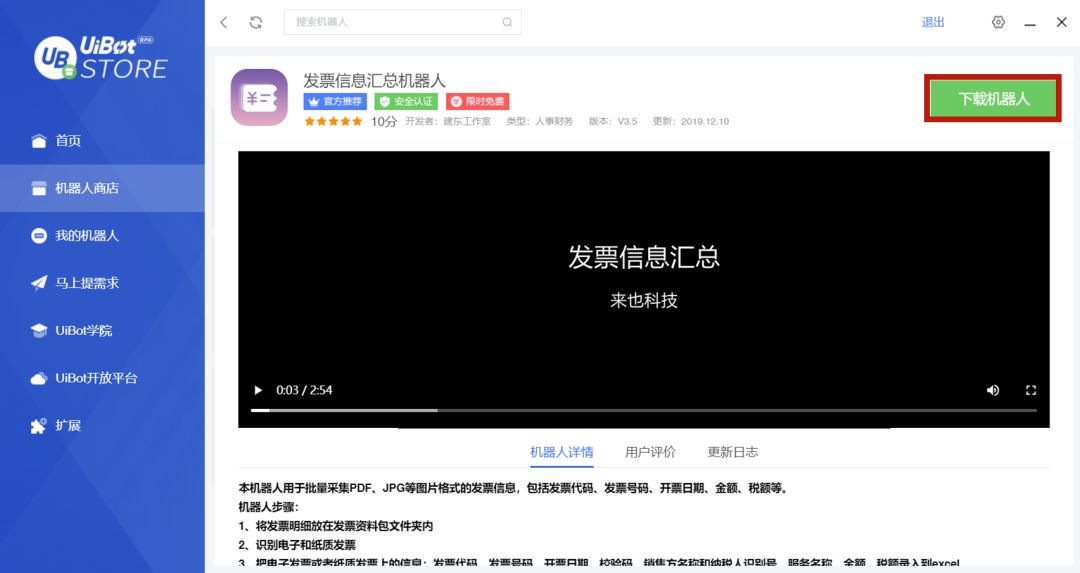Image resolution: width=1080 pixels, height=573 pixels.
Task: Click the refresh icon
Action: 256,22
